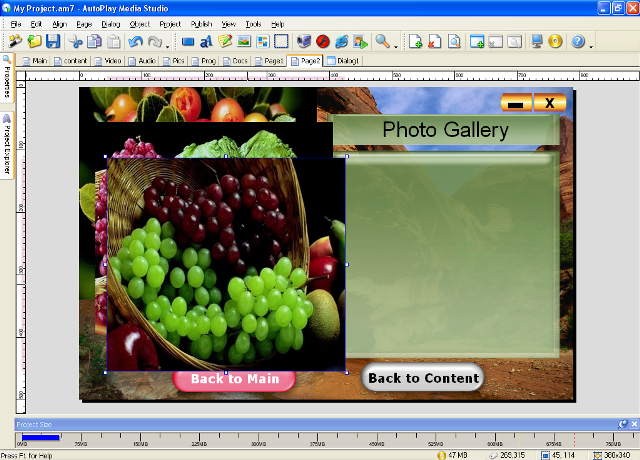The height and width of the screenshot is (460, 640).
Task: Switch to the Dialog1 tab
Action: coord(343,61)
